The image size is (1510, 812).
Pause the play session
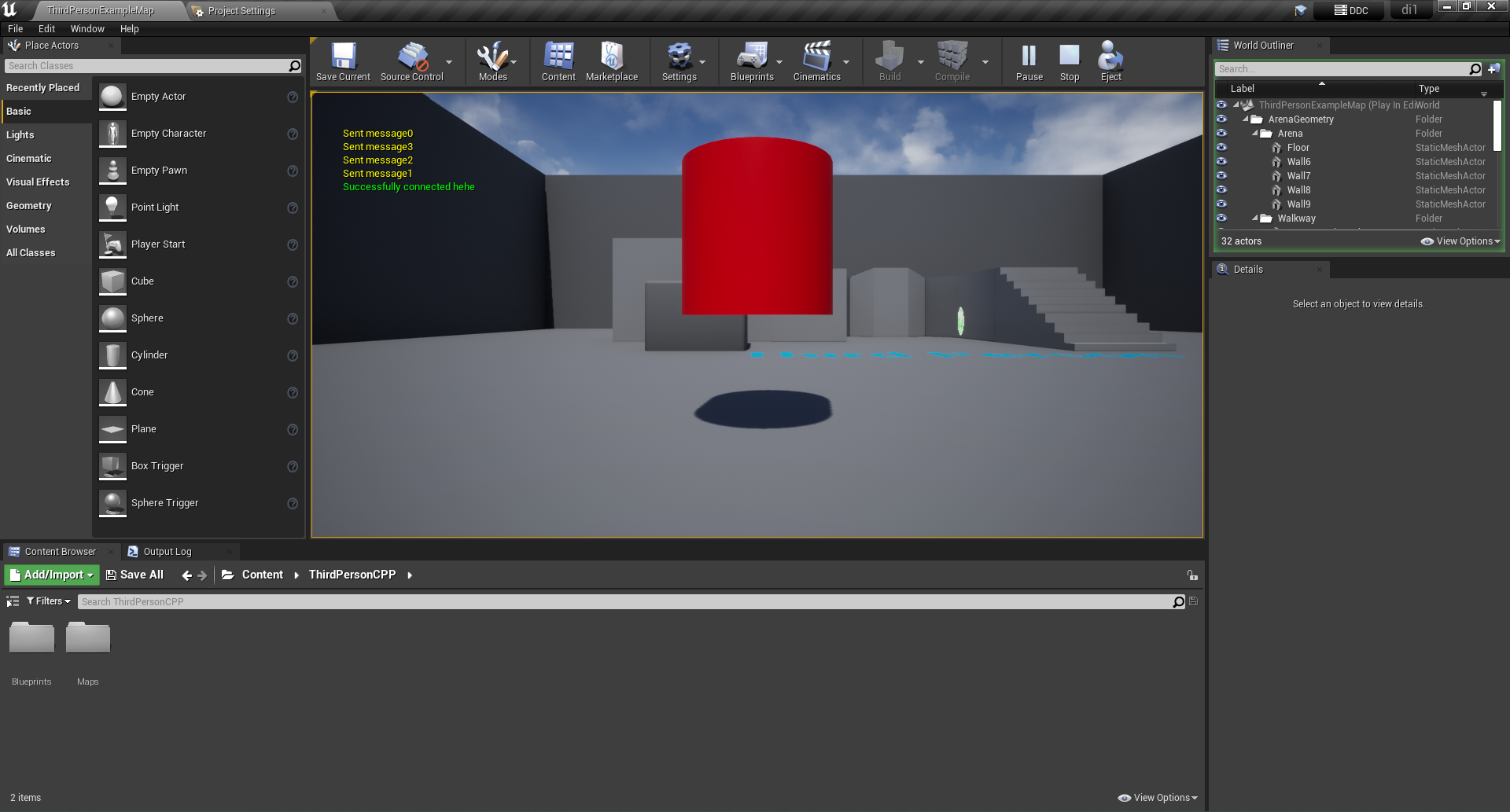[x=1029, y=61]
